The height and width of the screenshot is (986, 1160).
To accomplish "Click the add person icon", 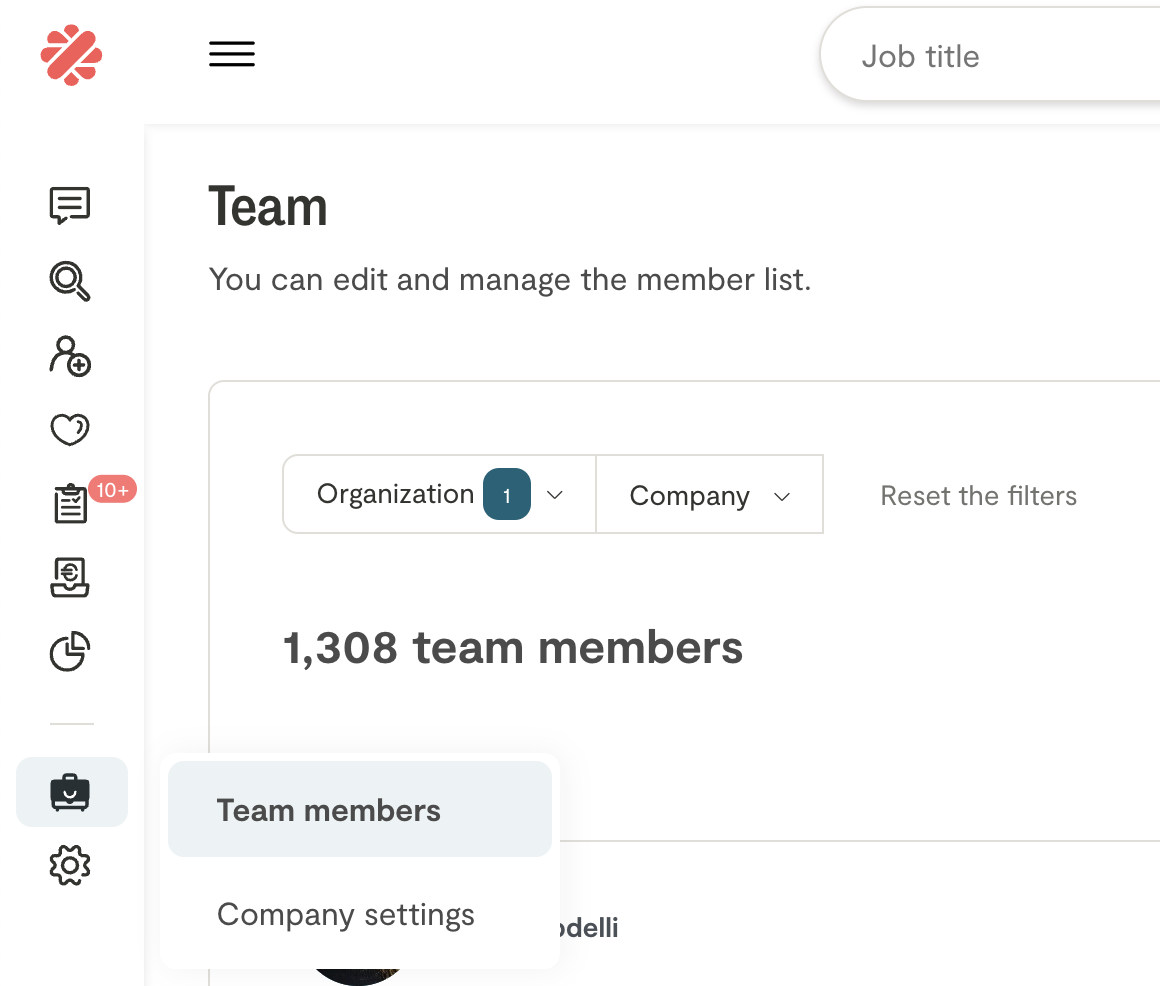I will (x=70, y=356).
